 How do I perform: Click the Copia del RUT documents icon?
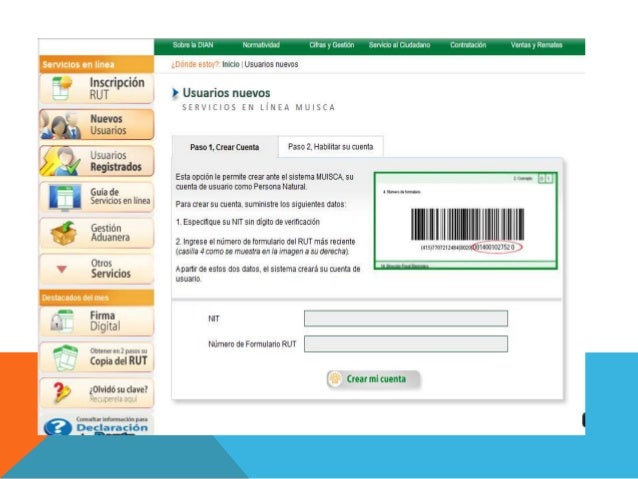click(66, 358)
